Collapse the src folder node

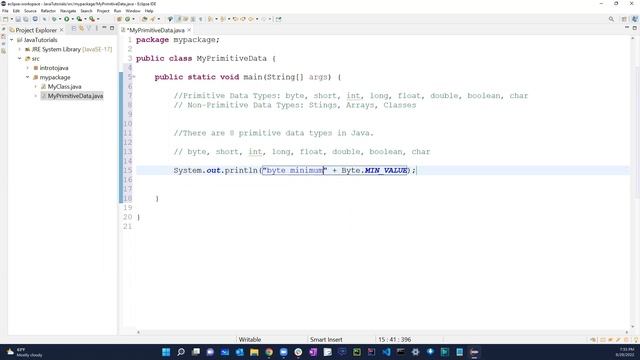(x=20, y=59)
